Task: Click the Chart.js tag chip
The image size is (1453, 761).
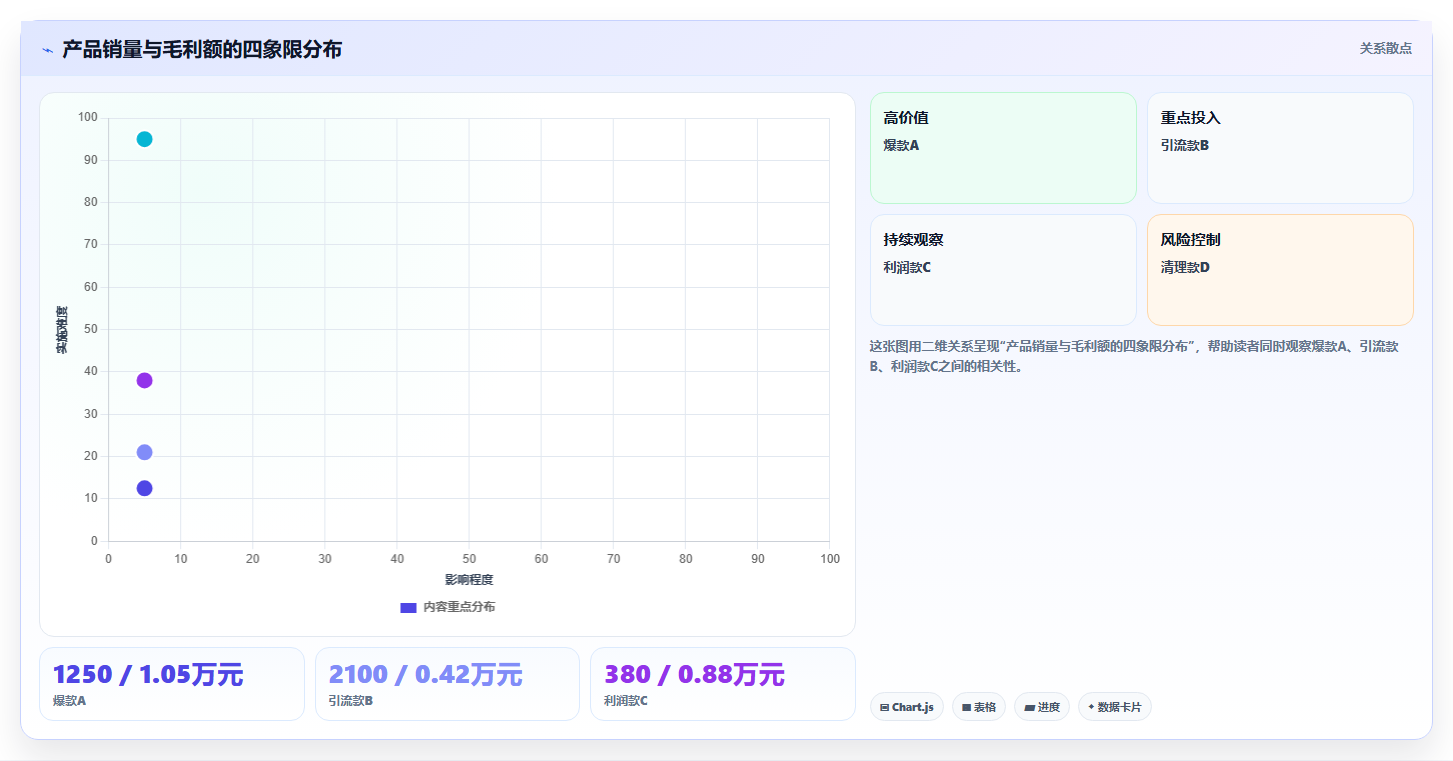Action: [x=907, y=707]
